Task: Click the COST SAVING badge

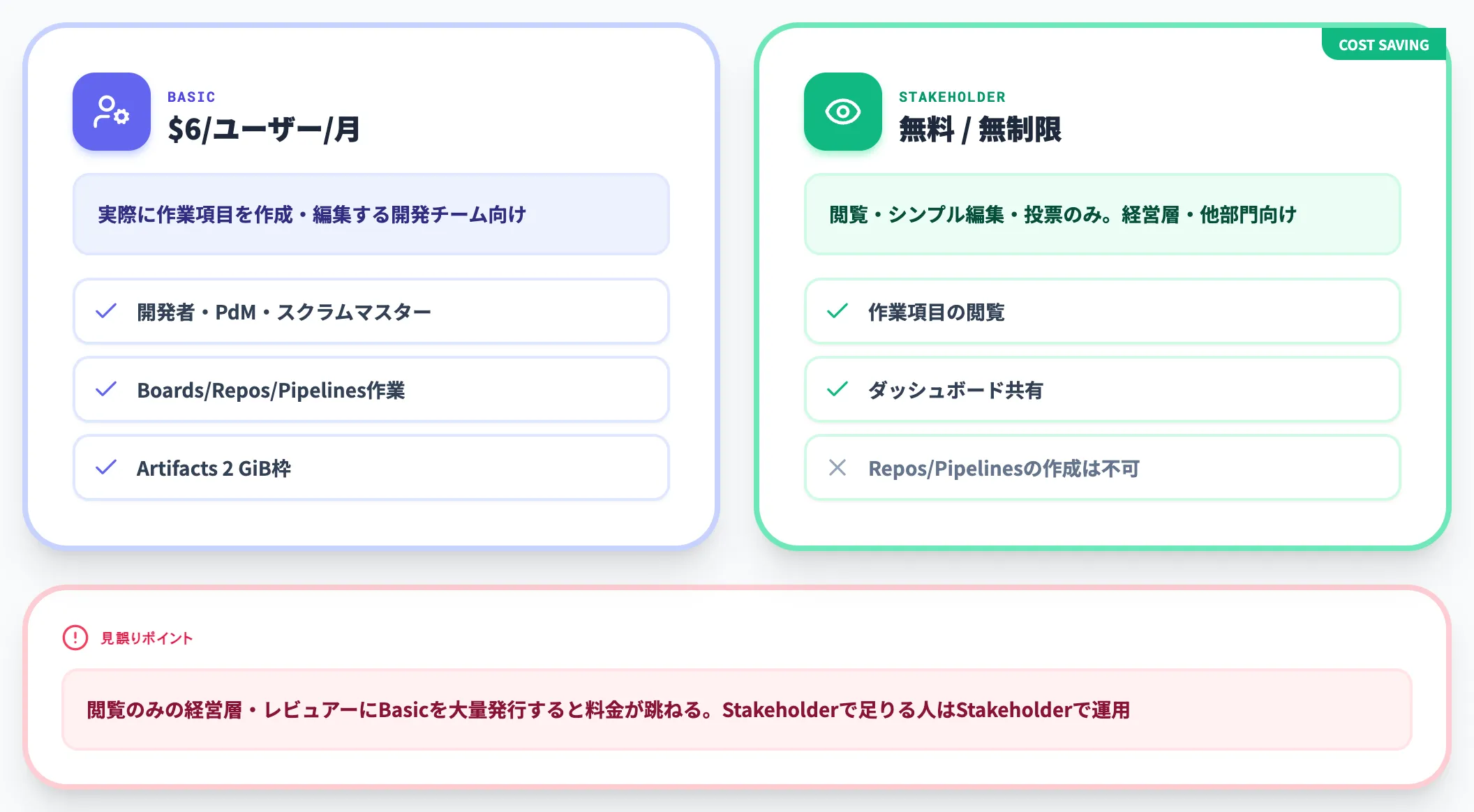Action: (1383, 45)
